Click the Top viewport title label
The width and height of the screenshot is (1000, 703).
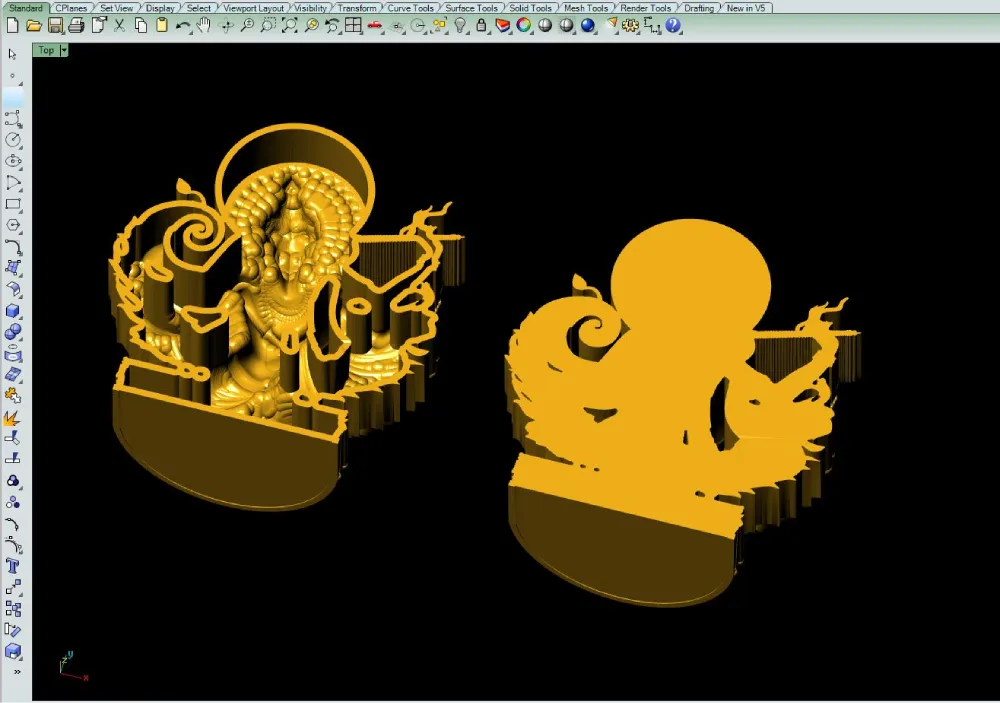tap(46, 50)
